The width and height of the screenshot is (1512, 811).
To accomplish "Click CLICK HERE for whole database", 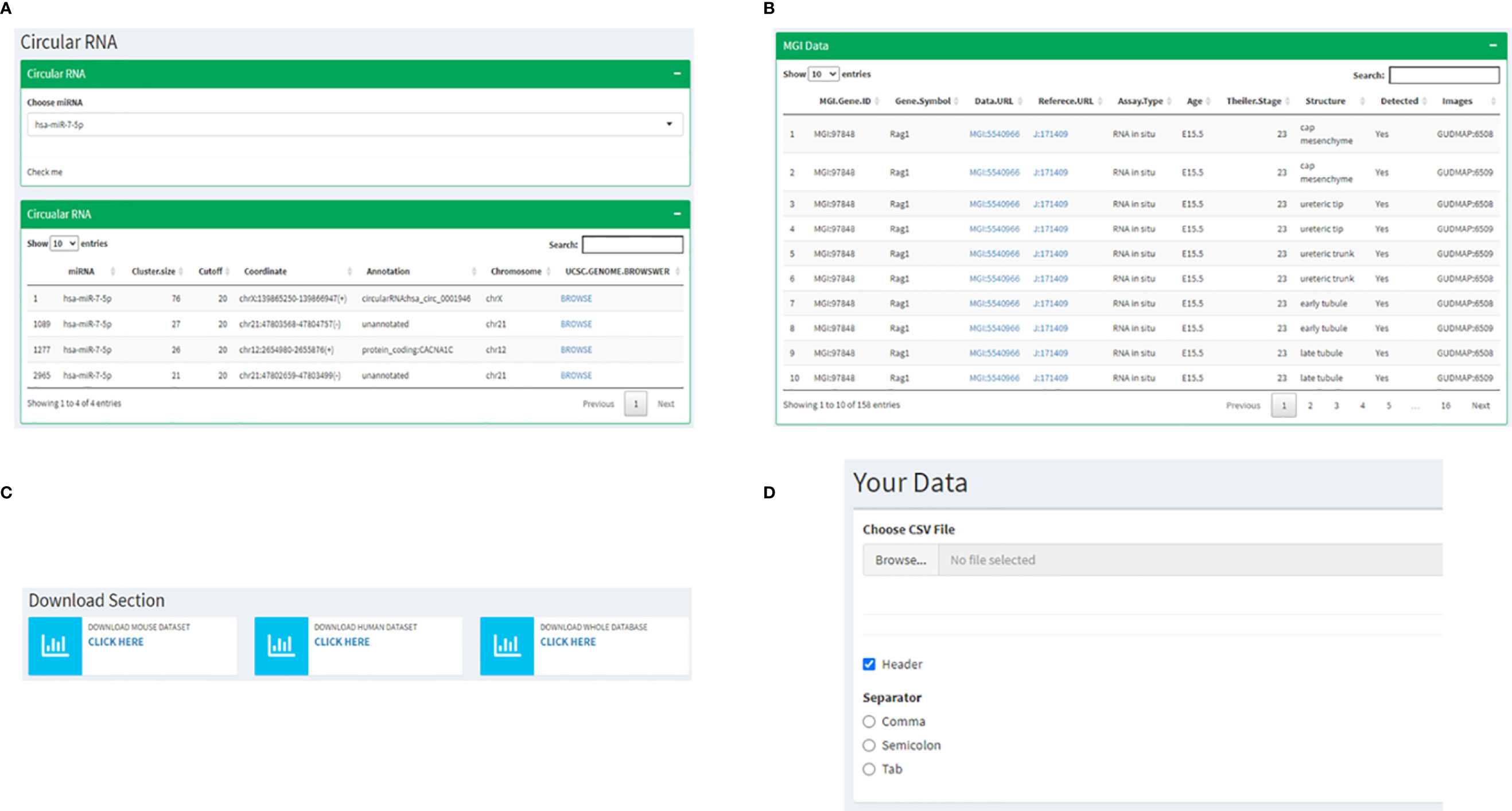I will click(x=568, y=642).
